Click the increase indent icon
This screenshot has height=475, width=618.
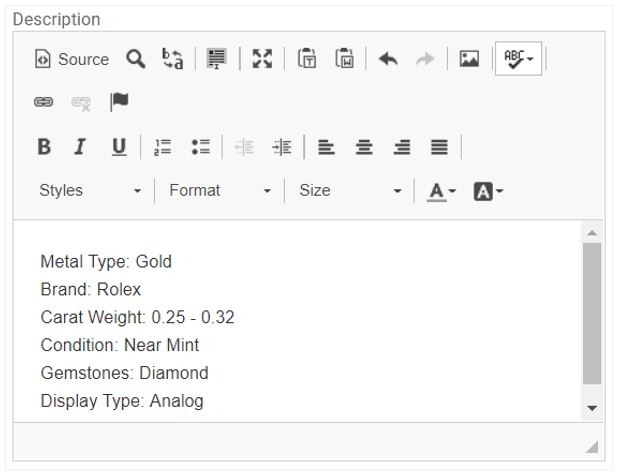[282, 147]
